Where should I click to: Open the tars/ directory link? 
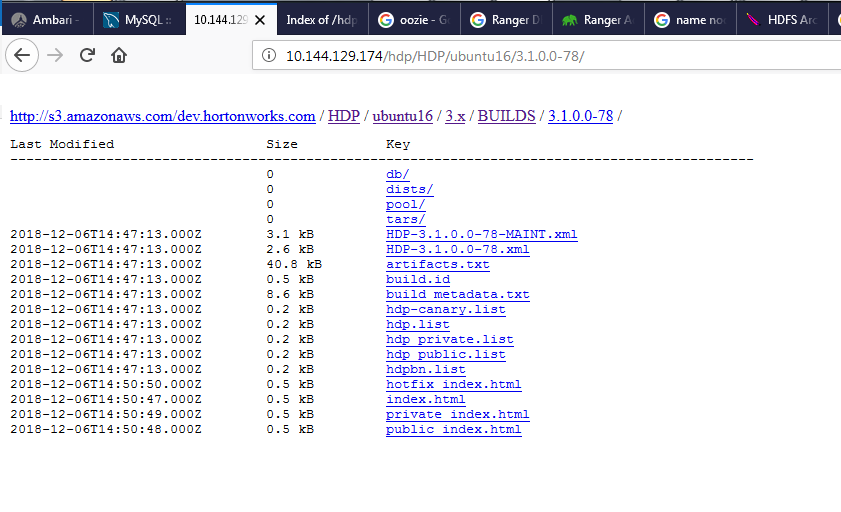click(405, 219)
